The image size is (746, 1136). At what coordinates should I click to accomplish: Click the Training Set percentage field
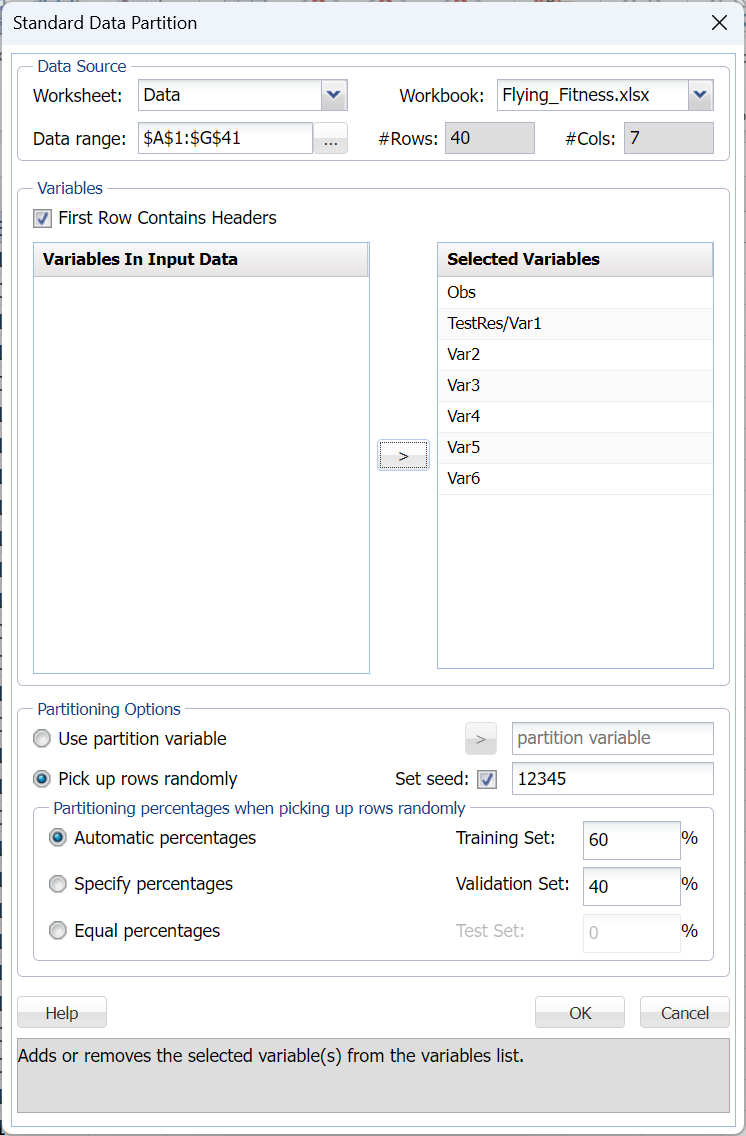coord(631,840)
